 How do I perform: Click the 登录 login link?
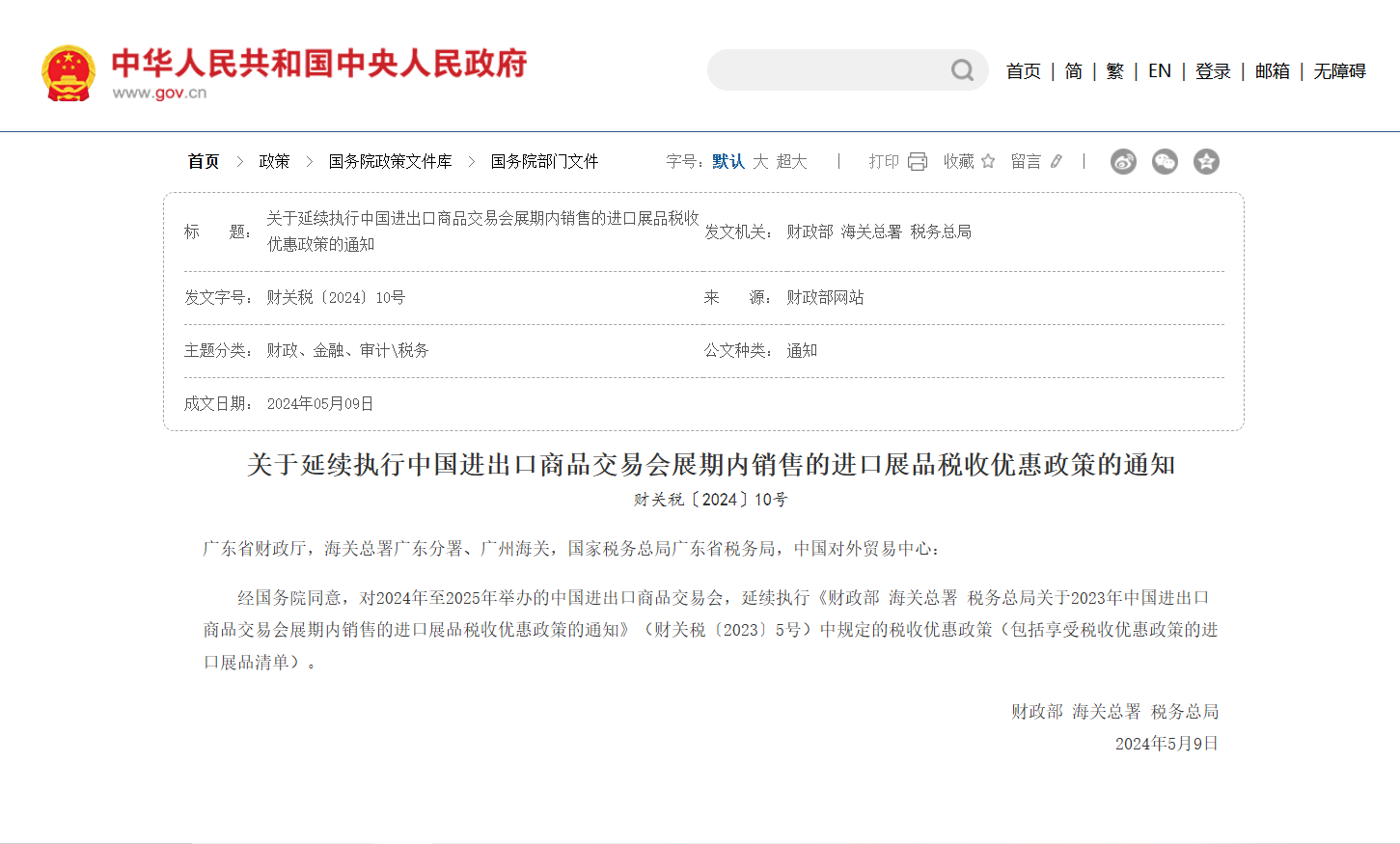pyautogui.click(x=1213, y=71)
